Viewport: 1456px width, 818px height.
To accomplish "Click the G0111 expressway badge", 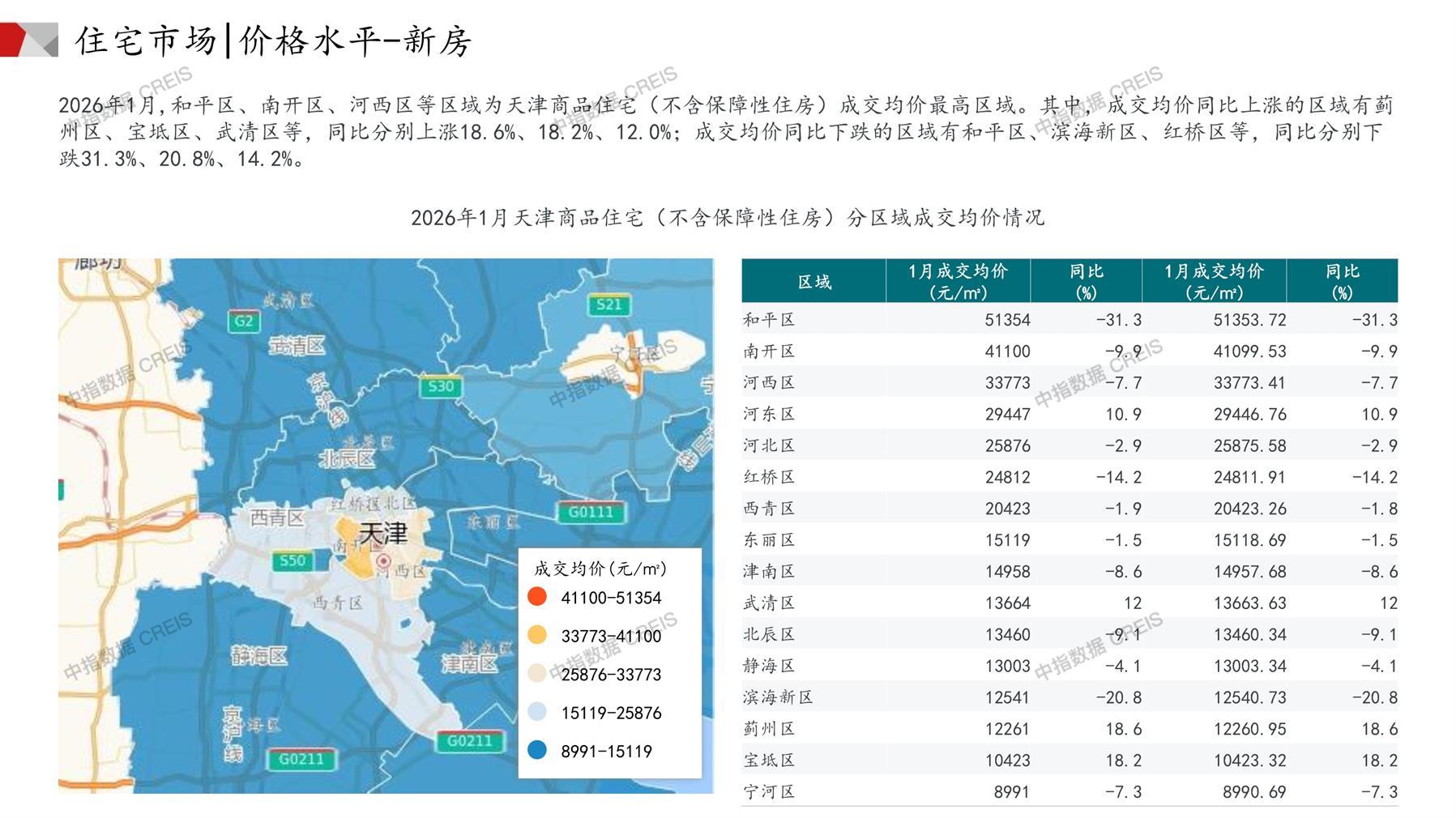I will click(590, 512).
